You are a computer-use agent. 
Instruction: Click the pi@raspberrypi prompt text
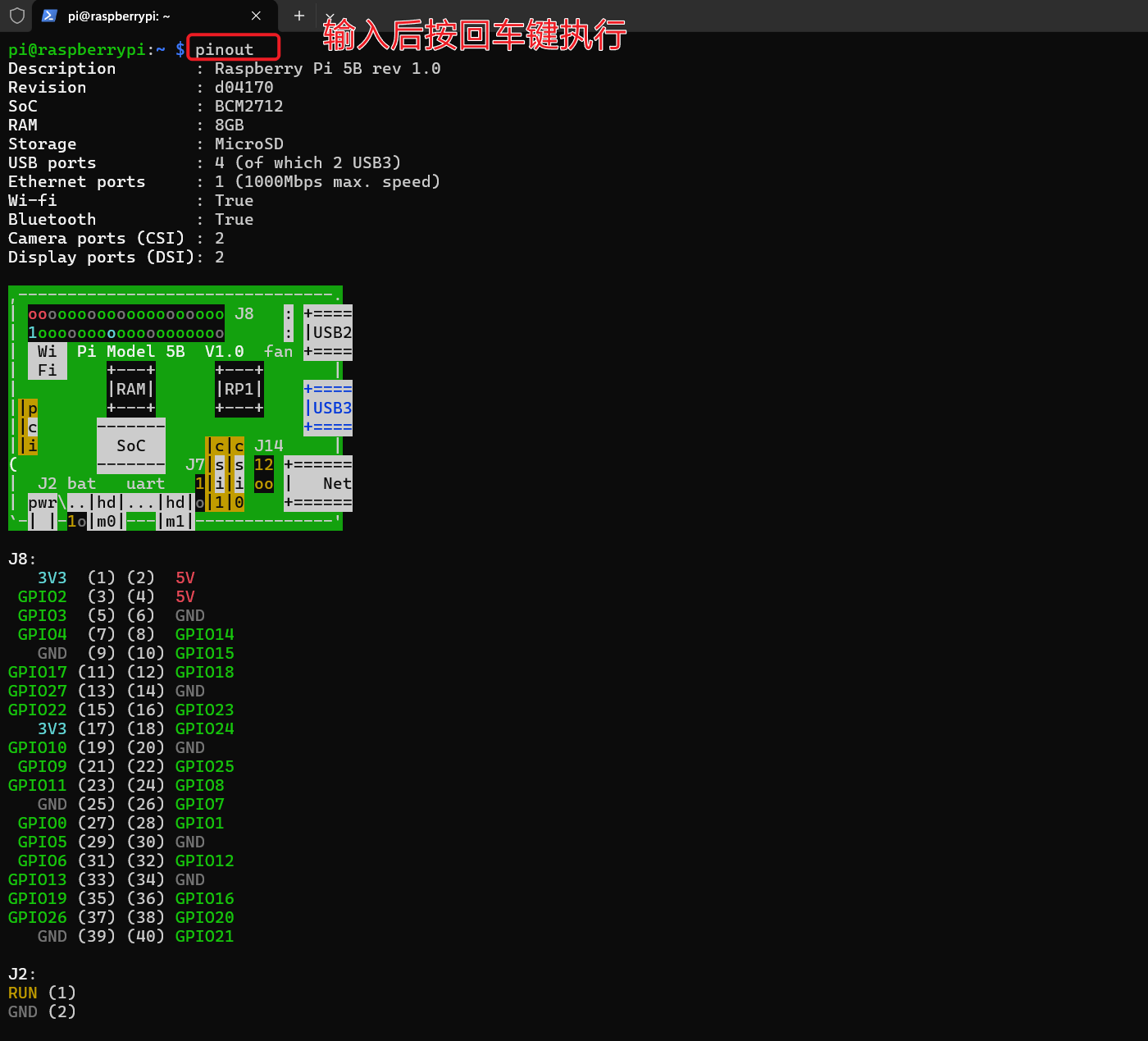coord(77,50)
